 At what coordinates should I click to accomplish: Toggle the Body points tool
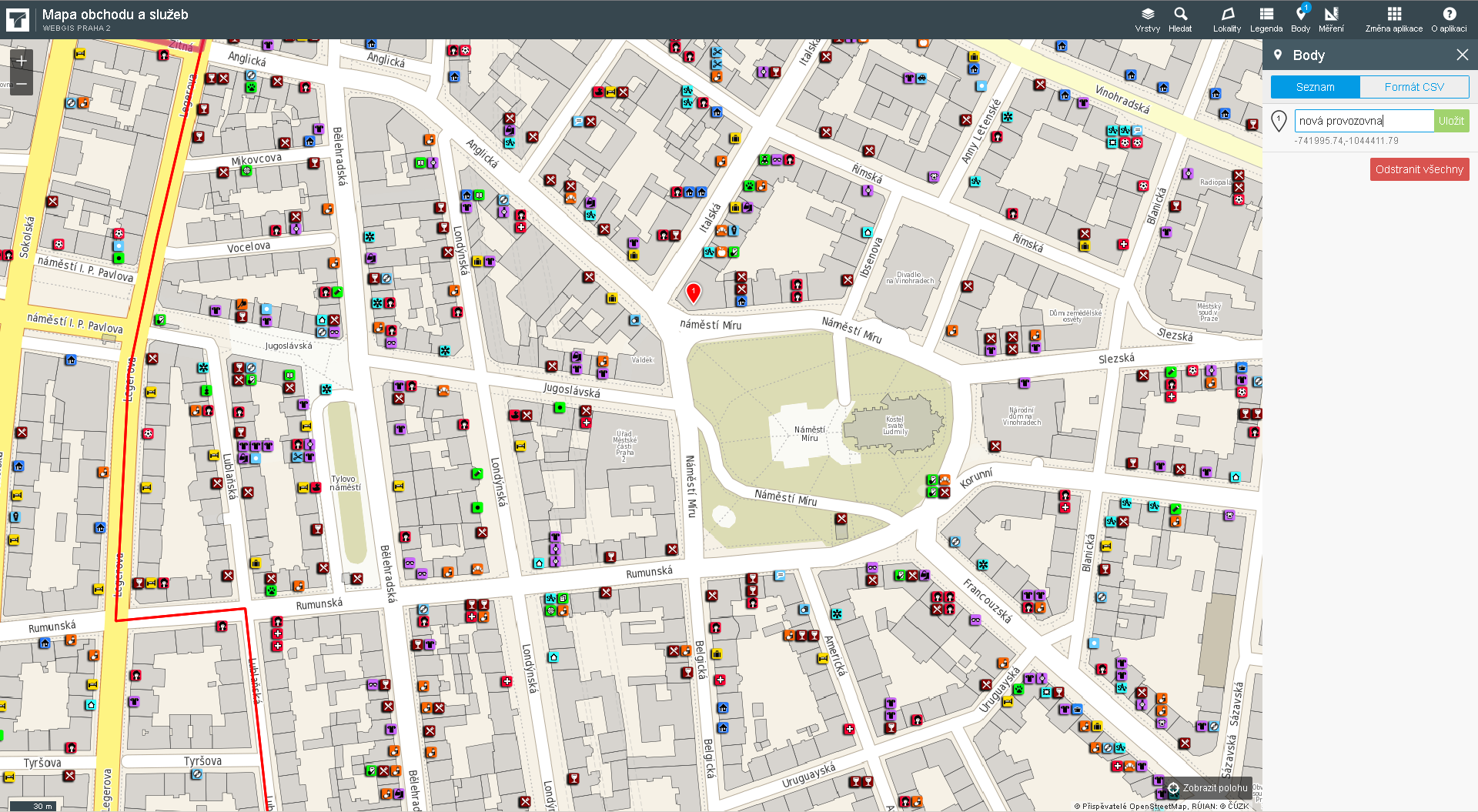1301,19
